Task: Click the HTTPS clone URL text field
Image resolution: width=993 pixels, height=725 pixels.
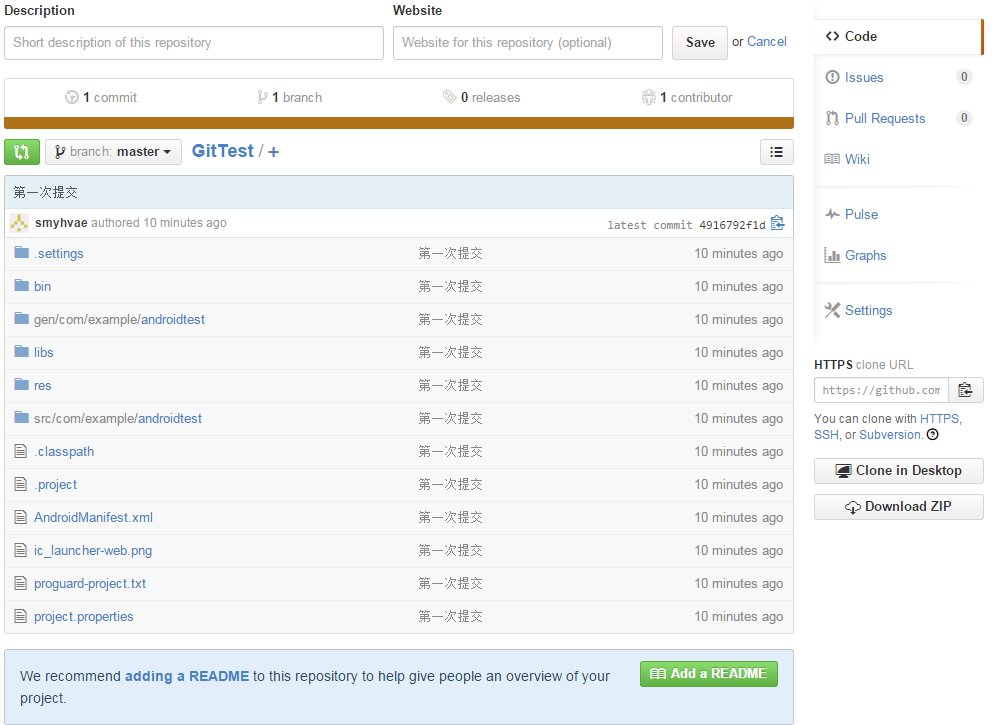Action: coord(882,390)
